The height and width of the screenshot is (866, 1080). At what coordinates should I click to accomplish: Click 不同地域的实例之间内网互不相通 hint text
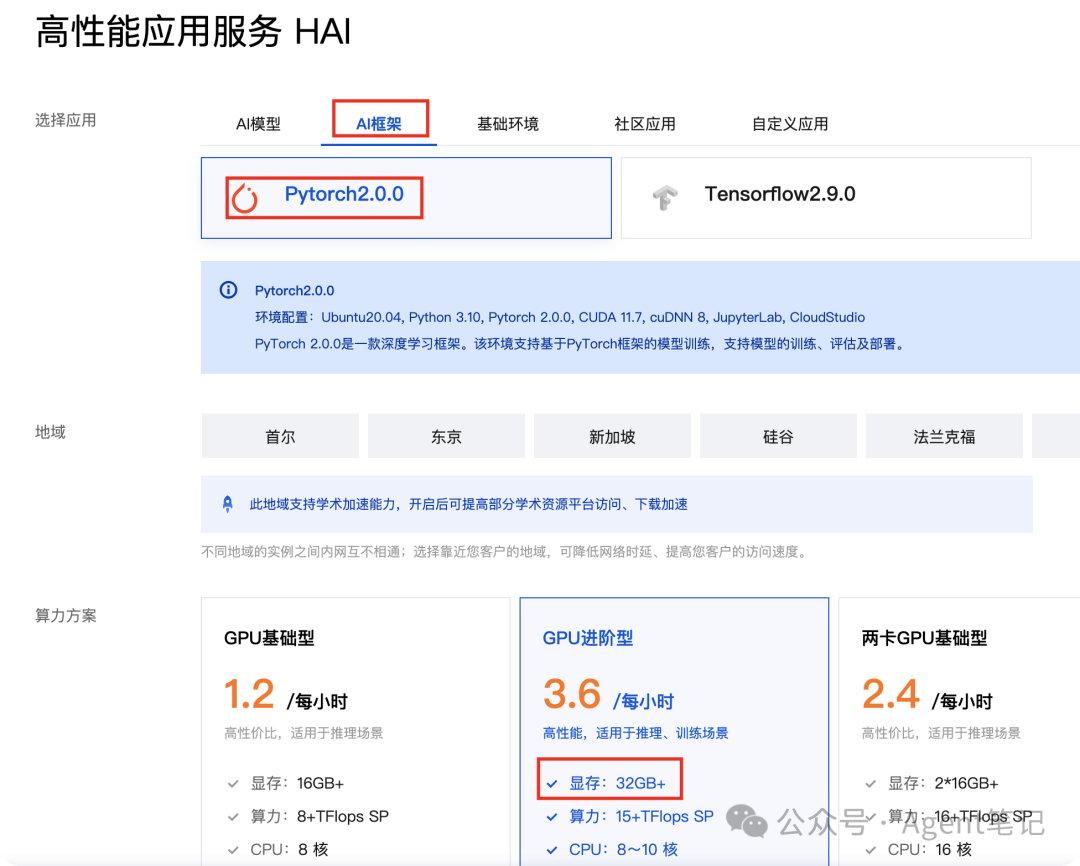point(505,552)
